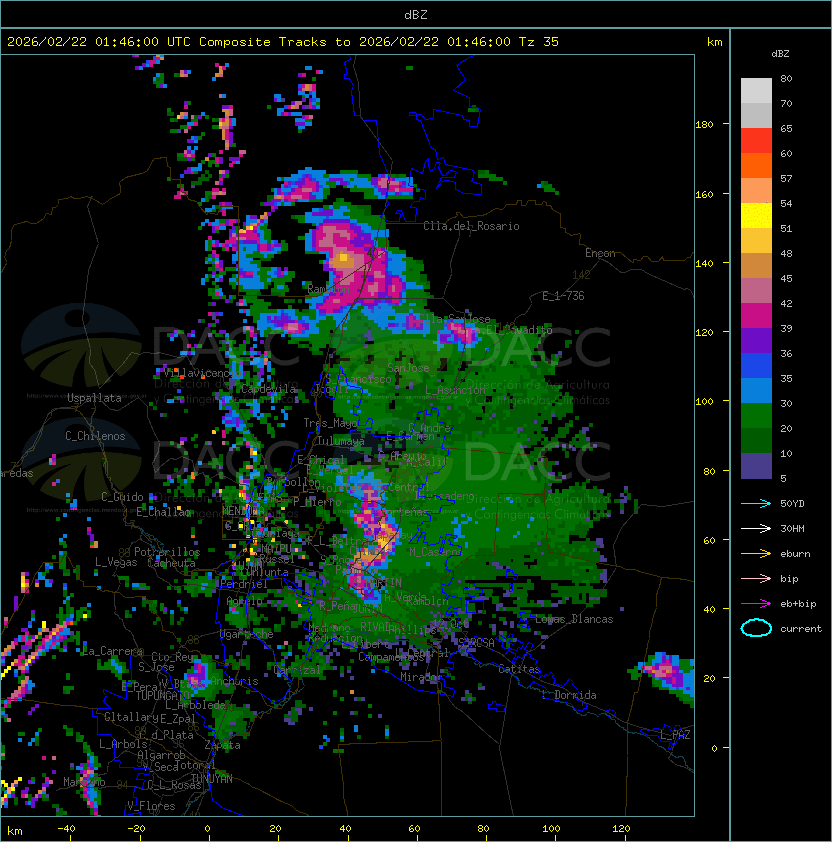This screenshot has height=842, width=832.
Task: Click the 'Lomas_Blancas' map label
Action: point(574,619)
